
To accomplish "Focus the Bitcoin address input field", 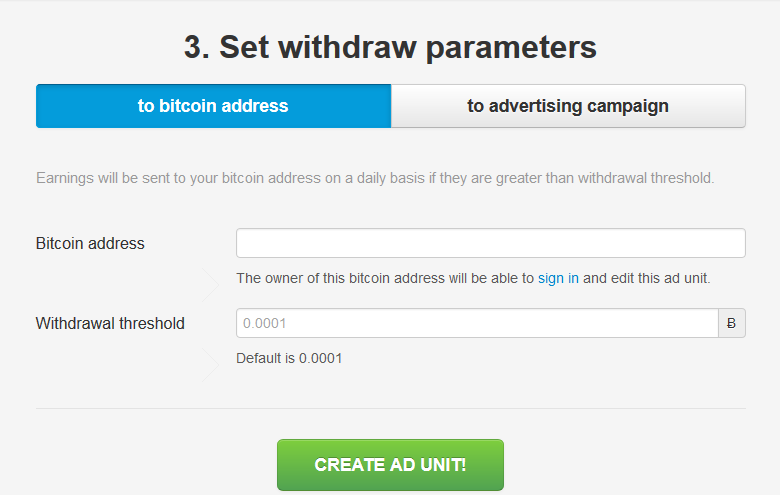I will (x=490, y=243).
